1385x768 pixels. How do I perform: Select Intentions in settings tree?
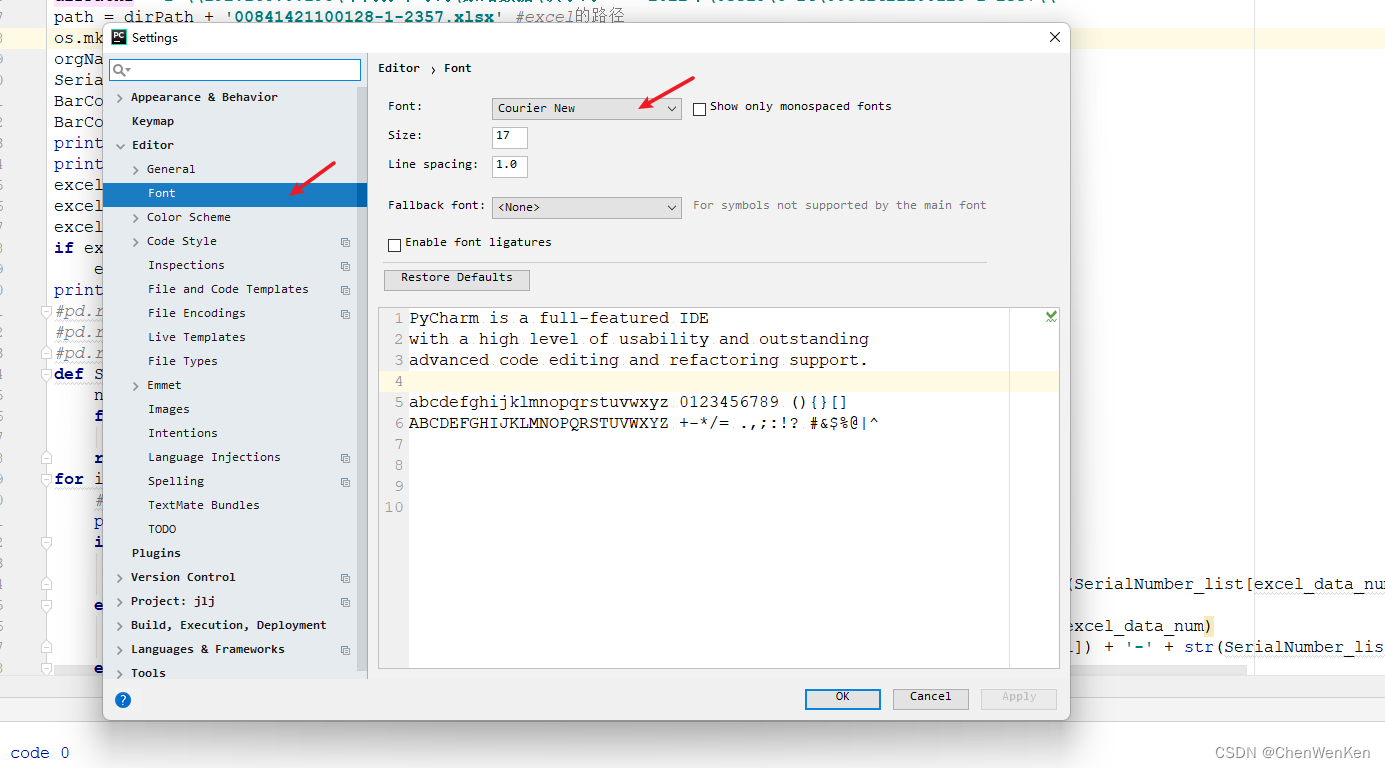pyautogui.click(x=183, y=433)
